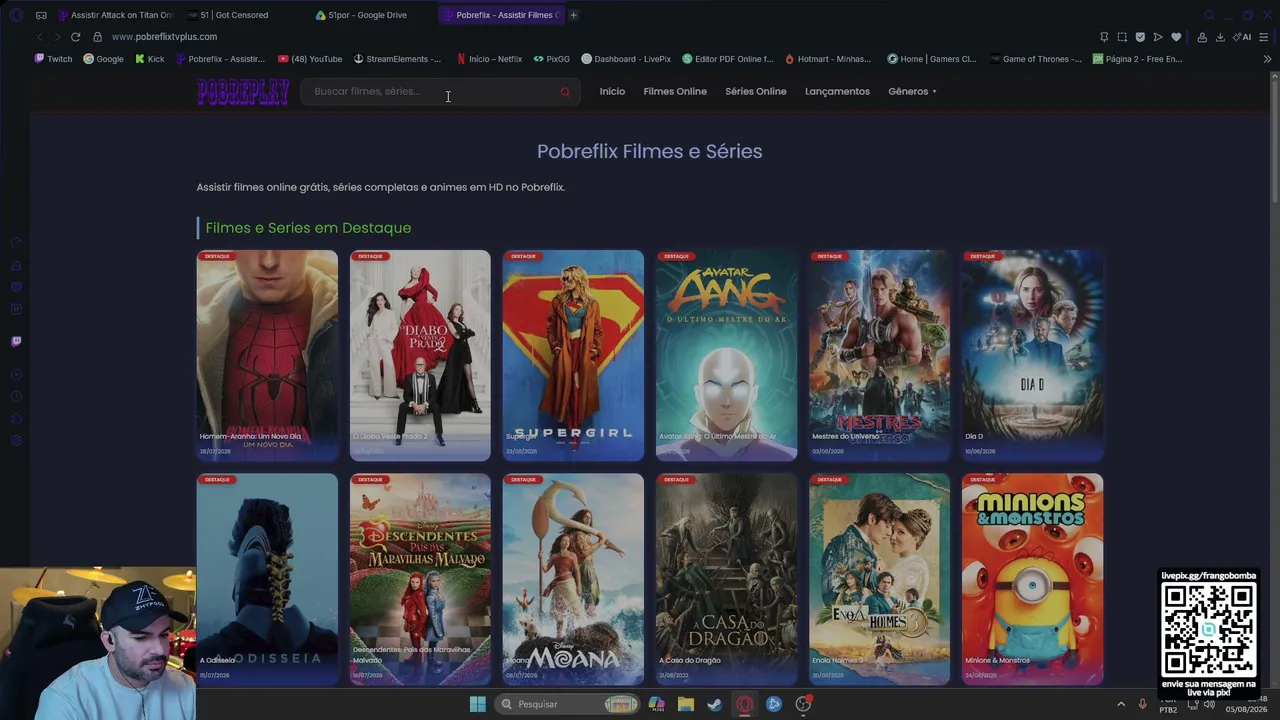Open the browser downloads icon
This screenshot has width=1280, height=720.
pos(1220,37)
